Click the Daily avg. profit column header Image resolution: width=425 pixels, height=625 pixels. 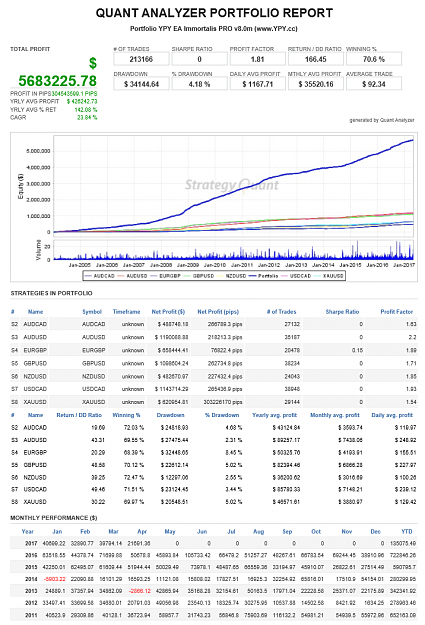click(x=392, y=415)
